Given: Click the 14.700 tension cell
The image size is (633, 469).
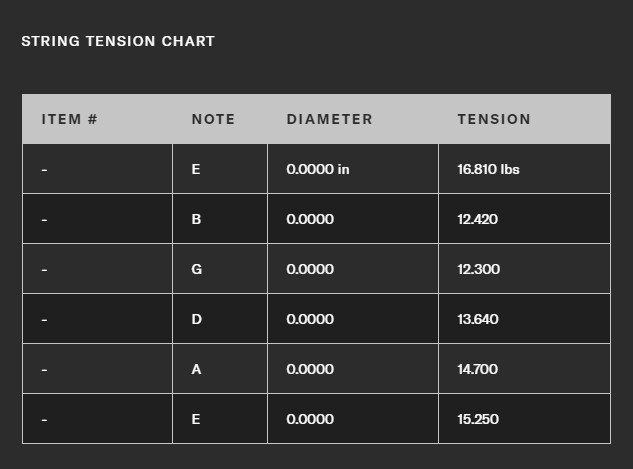Looking at the screenshot, I should 478,369.
